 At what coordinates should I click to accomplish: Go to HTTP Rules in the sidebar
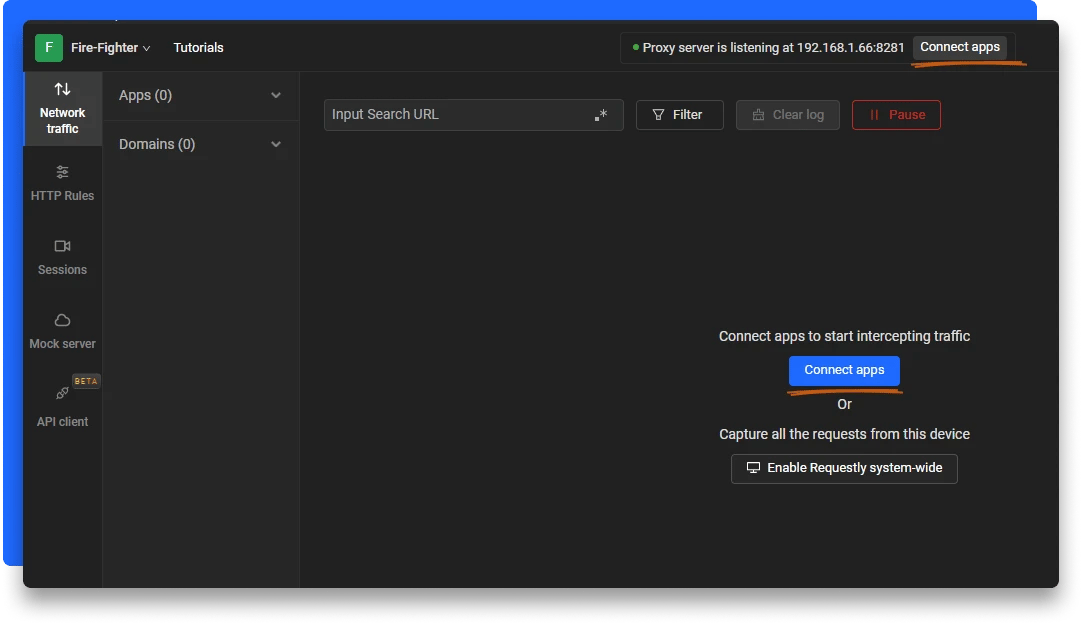tap(62, 183)
